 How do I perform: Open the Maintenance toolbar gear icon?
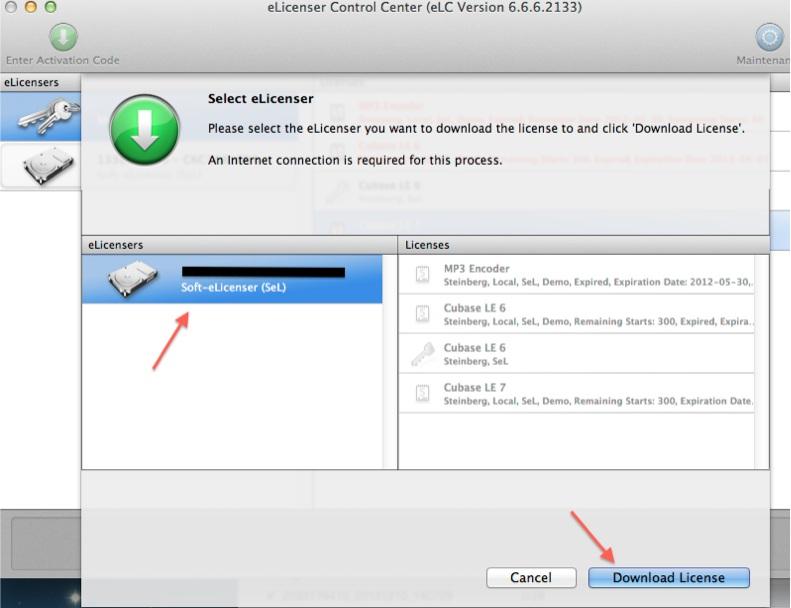tap(769, 37)
